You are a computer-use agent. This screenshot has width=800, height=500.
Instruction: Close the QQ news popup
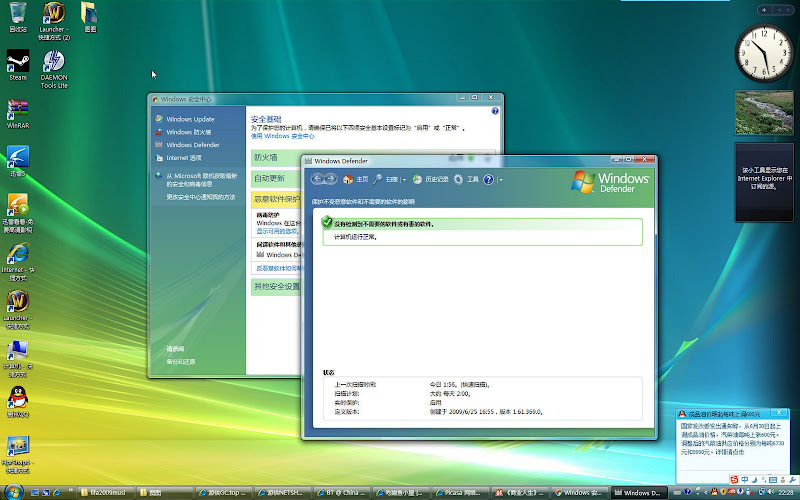click(x=779, y=412)
